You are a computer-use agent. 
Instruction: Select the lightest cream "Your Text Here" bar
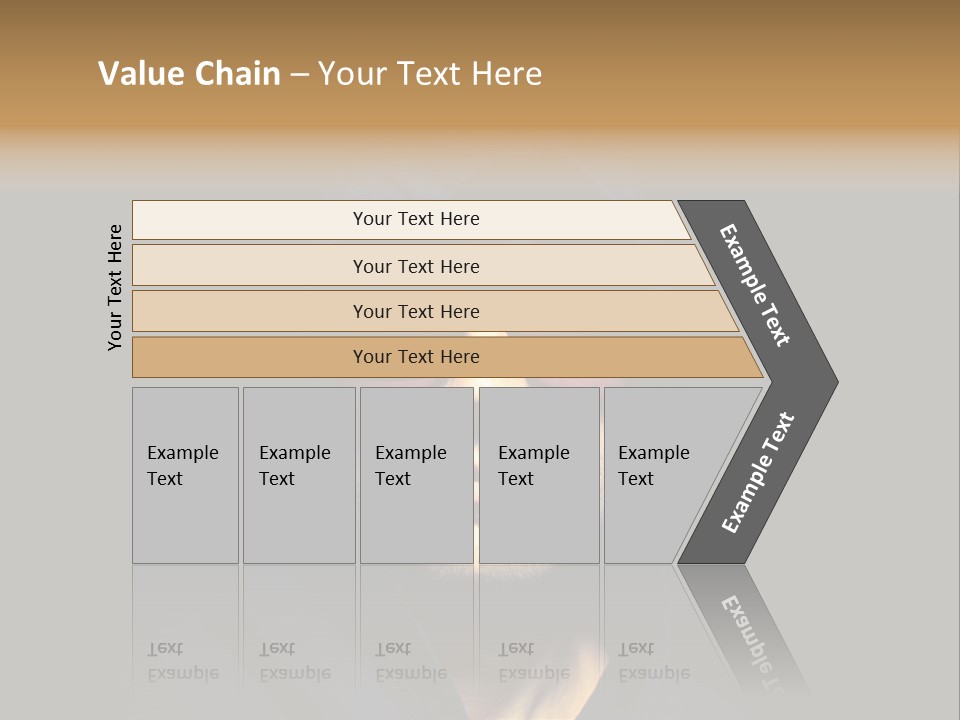411,220
